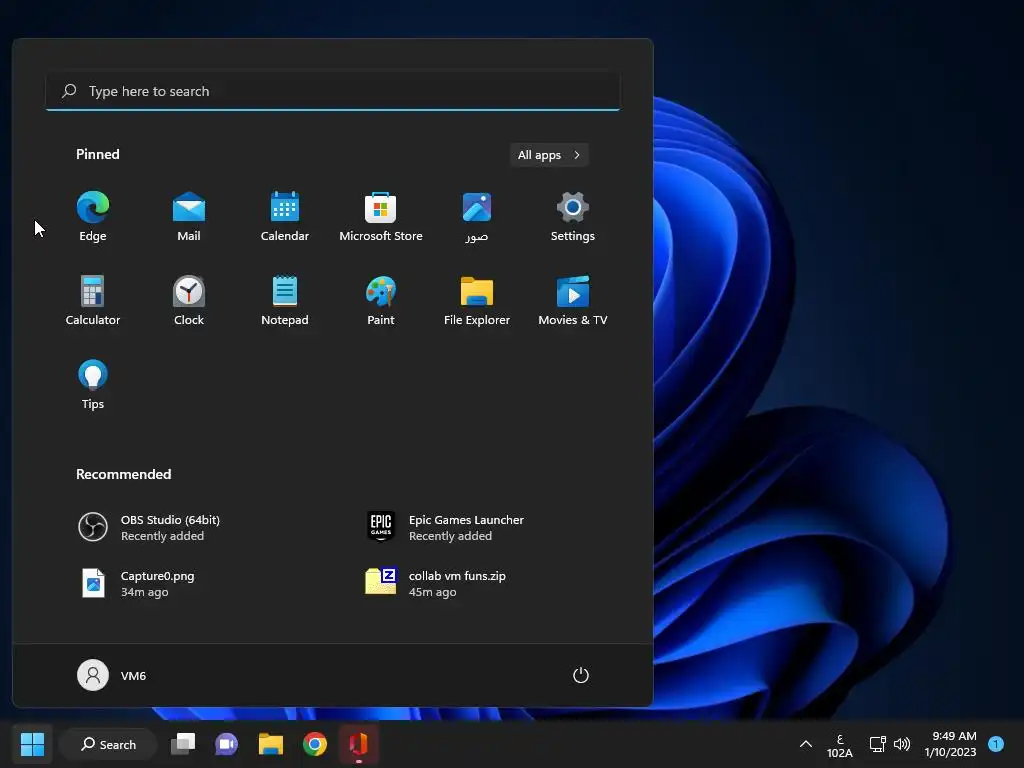
Task: Open Microsoft Store from pinned apps
Action: 381,217
